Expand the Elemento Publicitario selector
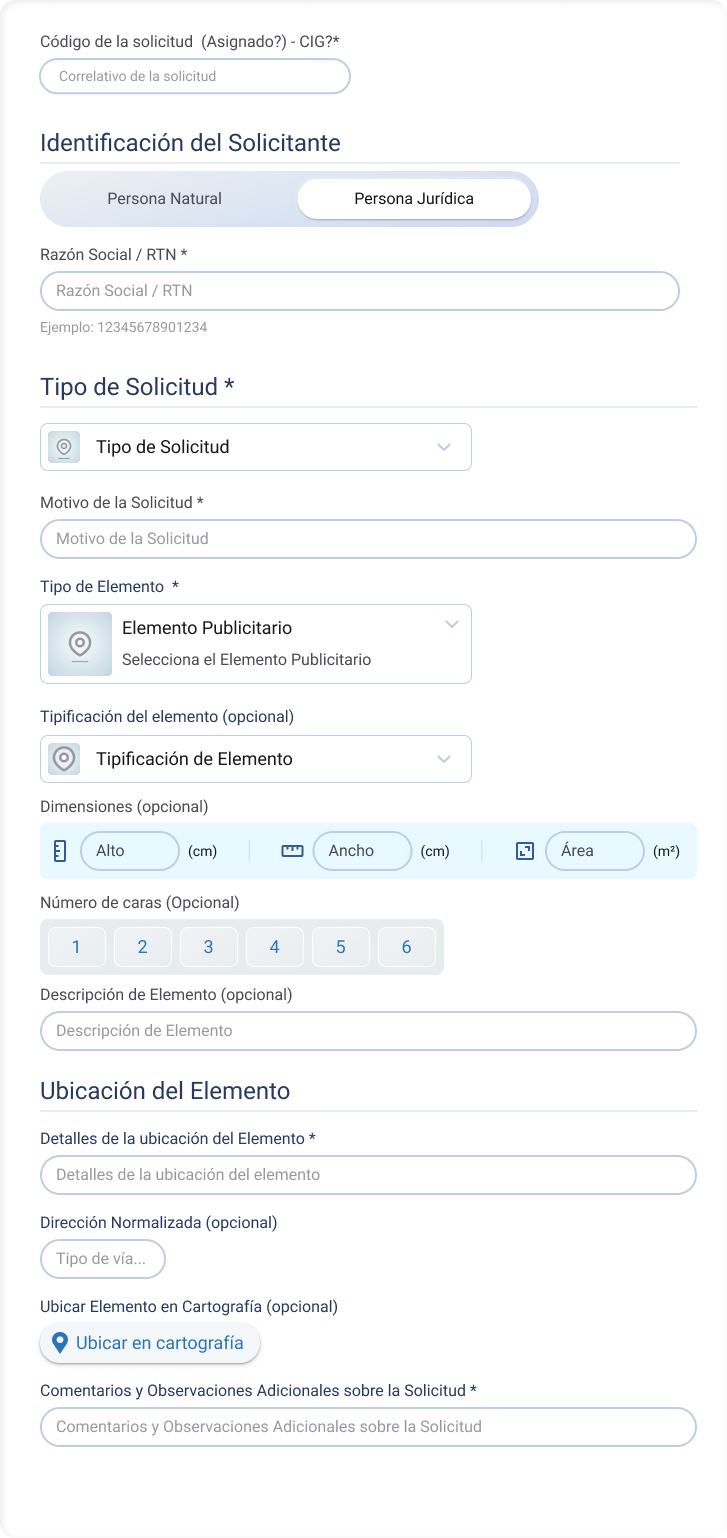The image size is (727, 1538). pos(450,624)
